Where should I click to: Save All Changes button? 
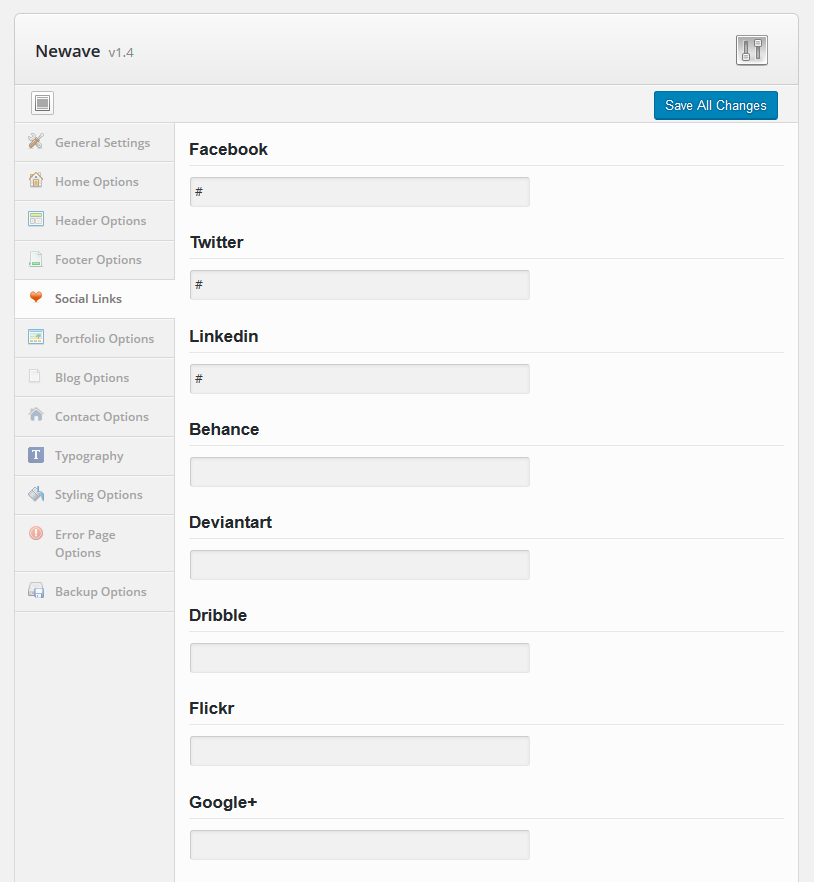[x=716, y=105]
